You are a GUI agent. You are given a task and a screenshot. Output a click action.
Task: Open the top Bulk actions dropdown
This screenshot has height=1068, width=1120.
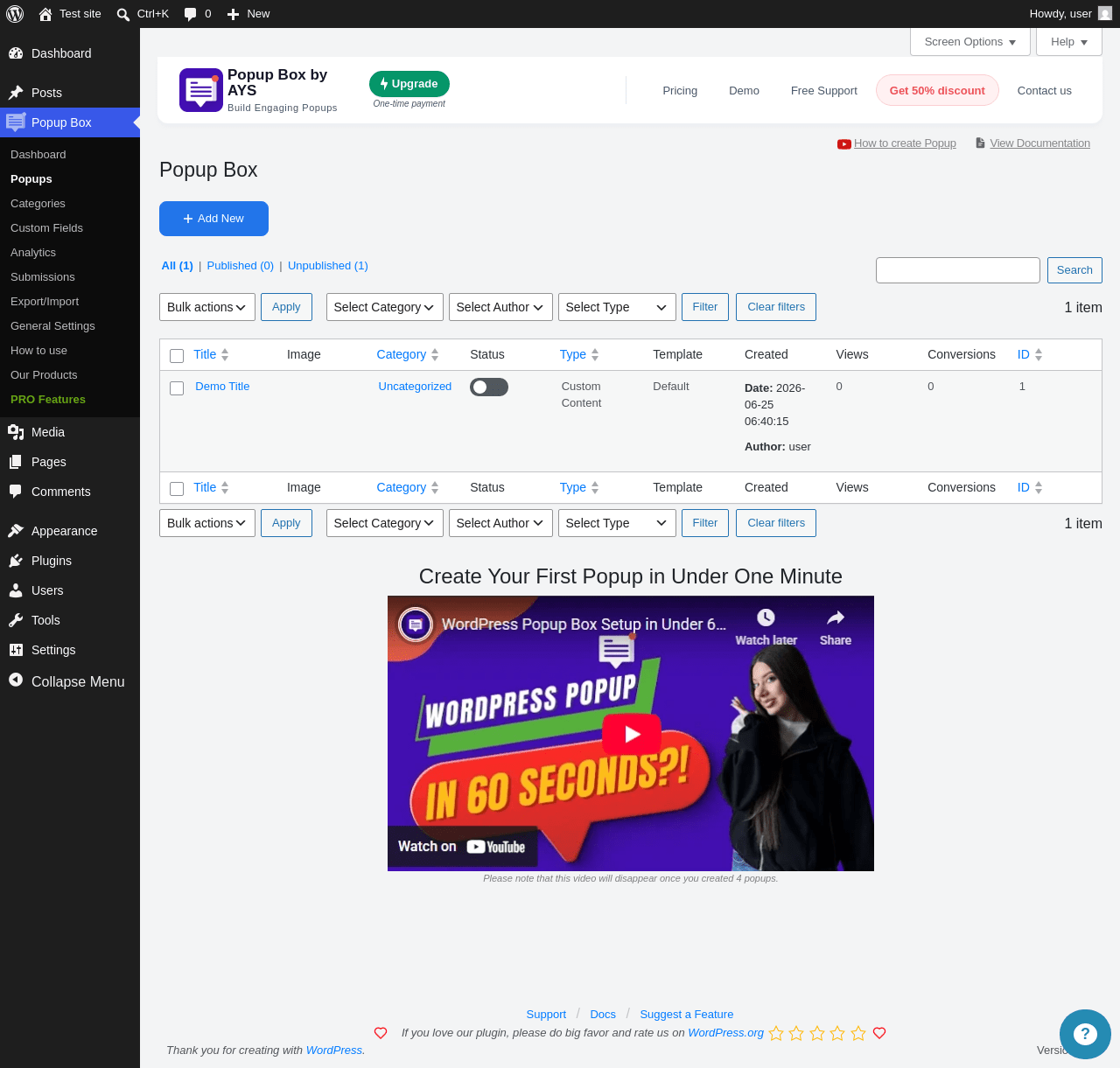207,307
